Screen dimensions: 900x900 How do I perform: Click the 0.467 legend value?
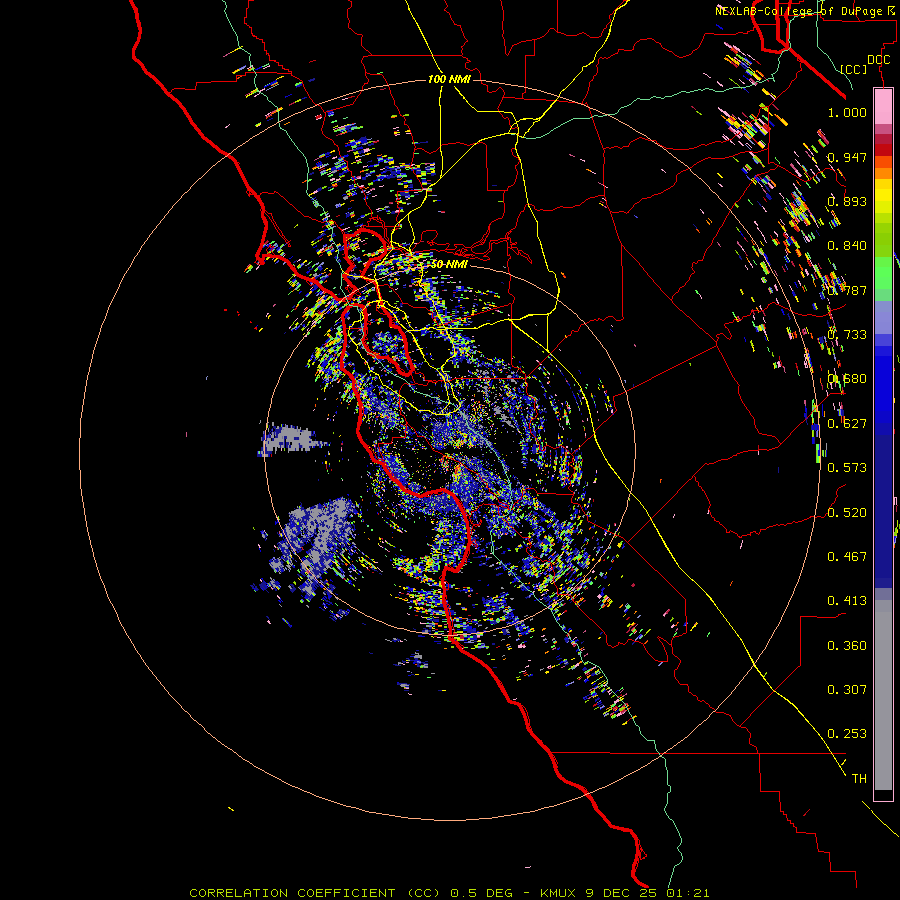click(847, 557)
